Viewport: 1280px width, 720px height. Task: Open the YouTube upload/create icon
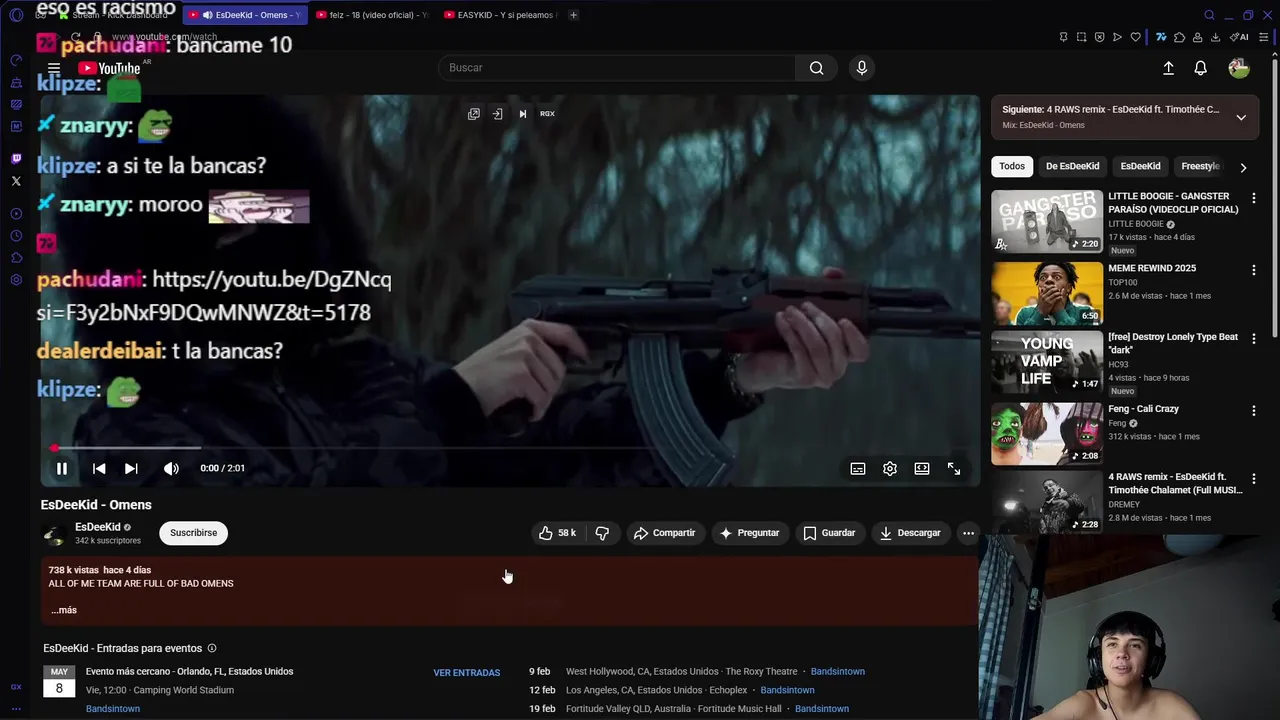click(x=1168, y=68)
